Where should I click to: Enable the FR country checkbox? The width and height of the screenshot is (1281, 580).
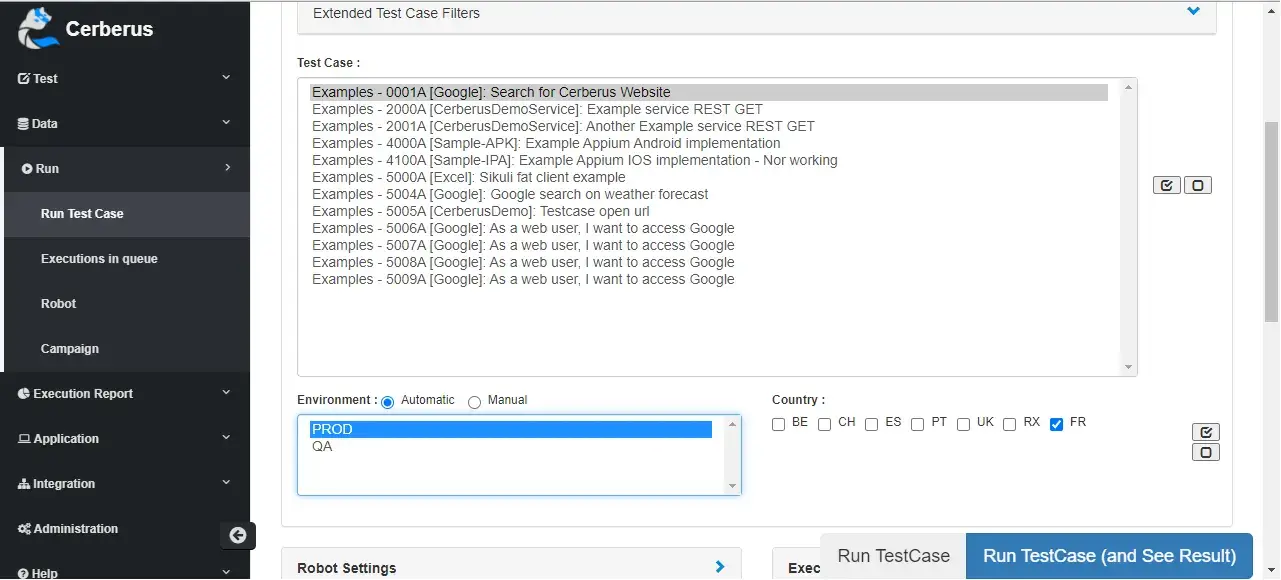coord(1056,424)
